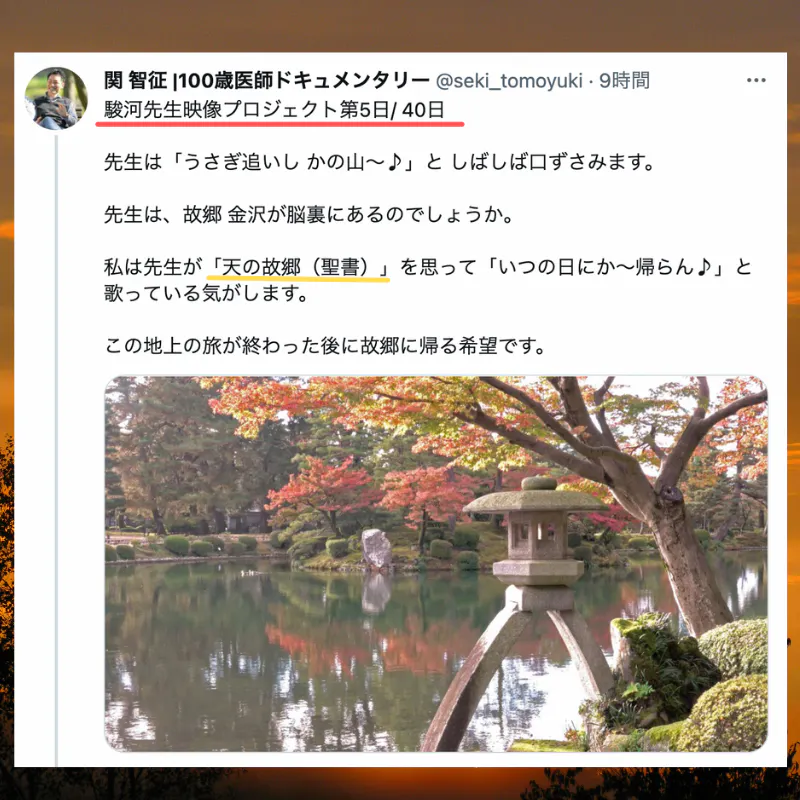Open the attached autumn garden photo
Screen dimensions: 800x800
tap(436, 564)
